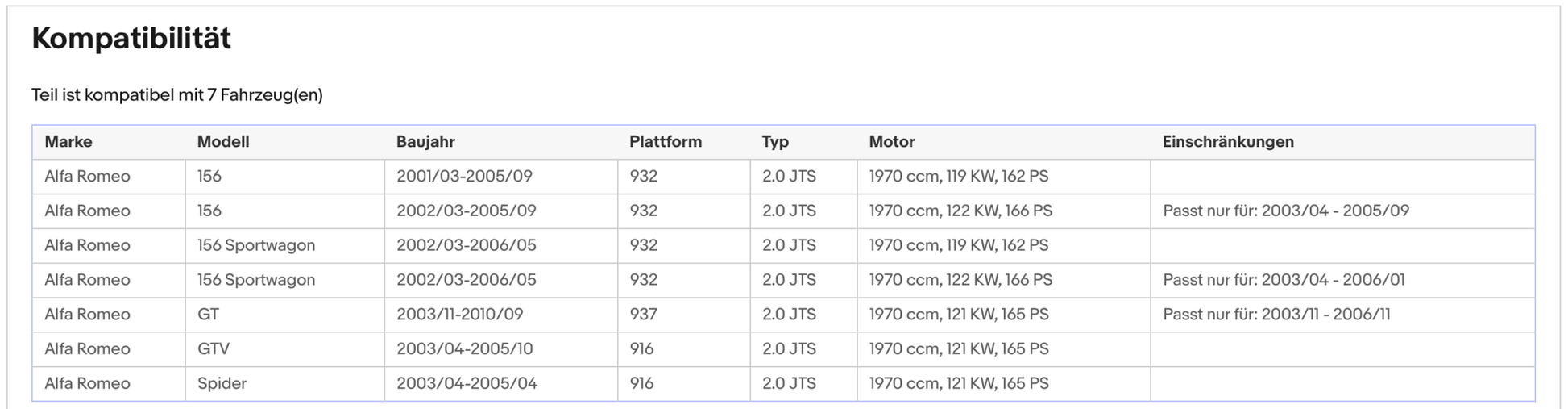Click the Baujahr cell 2001/03-2005/09

pyautogui.click(x=464, y=176)
